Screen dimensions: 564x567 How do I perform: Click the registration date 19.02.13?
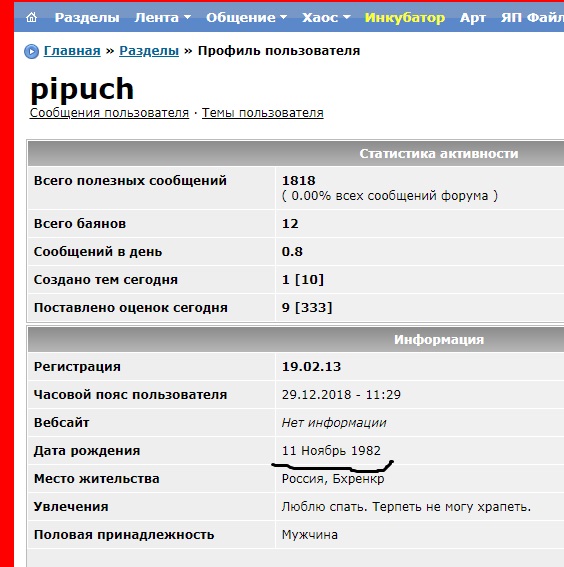click(311, 367)
